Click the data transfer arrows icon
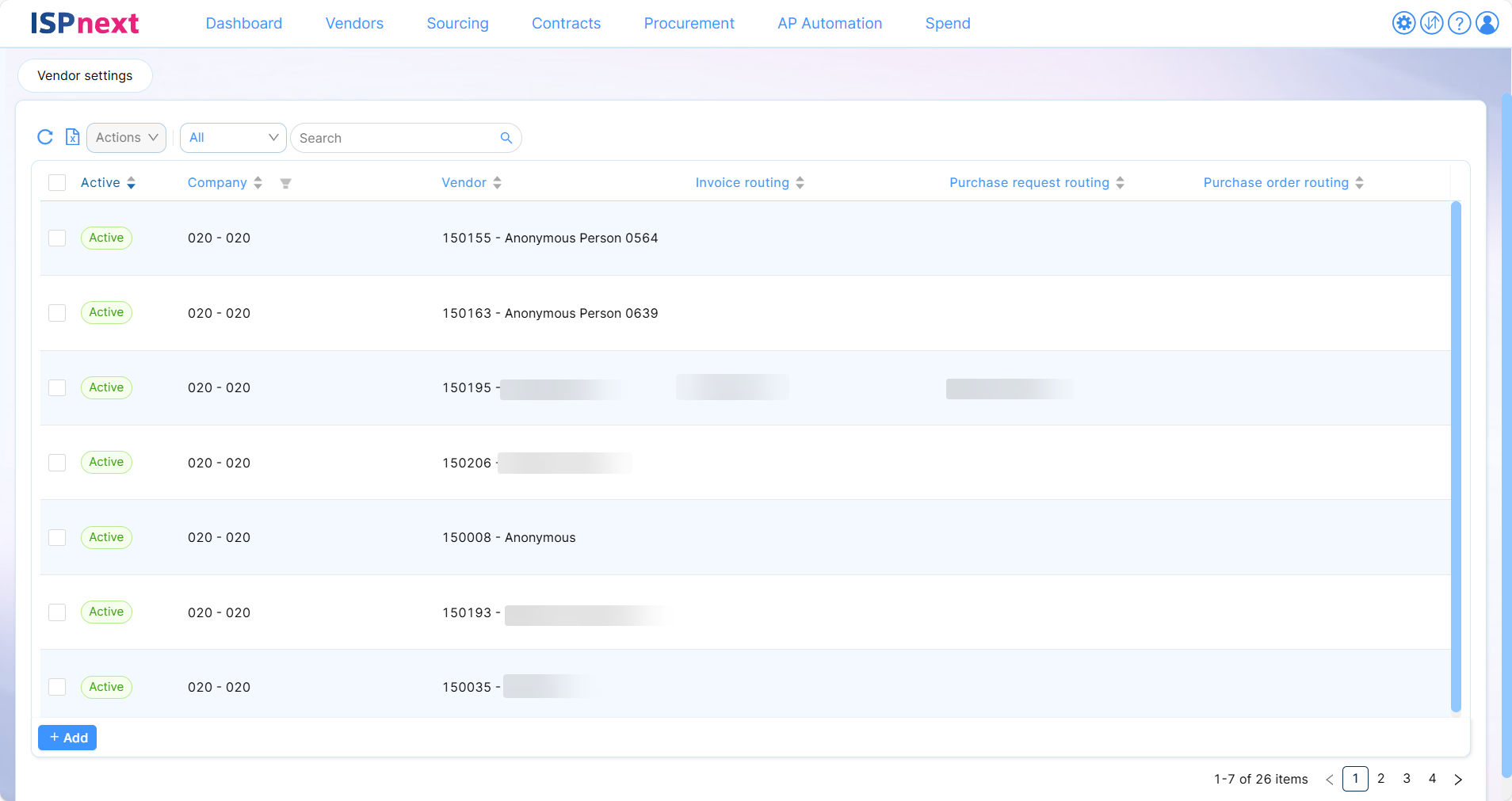This screenshot has height=801, width=1512. pos(1431,23)
